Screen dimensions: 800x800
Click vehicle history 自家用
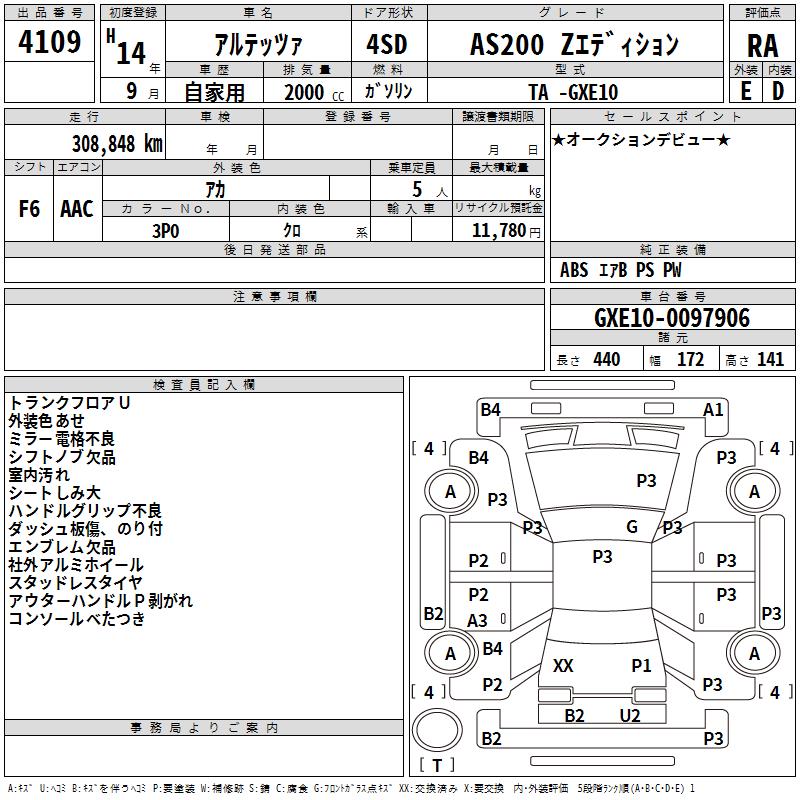(215, 92)
